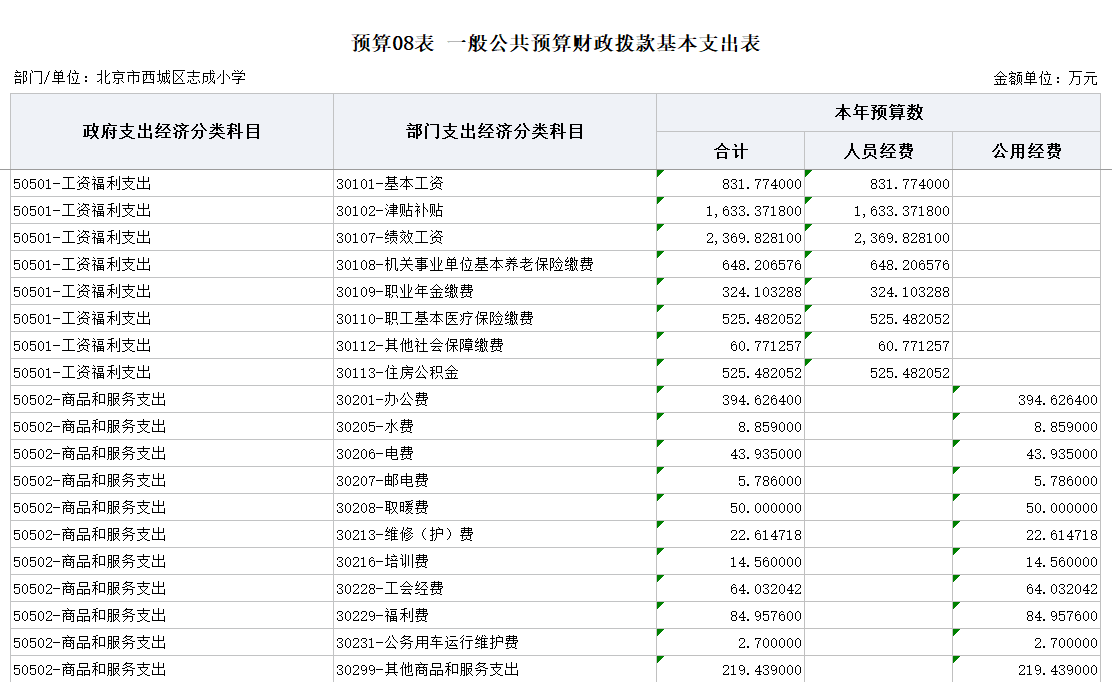1112x682 pixels.
Task: Select cell 30102-津贴补贴
Action: pos(495,211)
